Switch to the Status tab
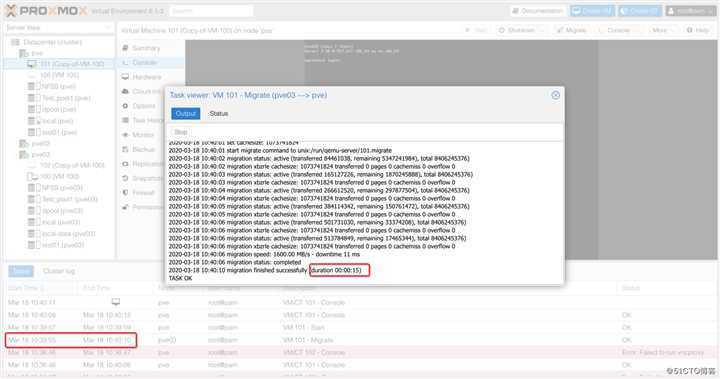720x379 pixels. click(x=219, y=113)
